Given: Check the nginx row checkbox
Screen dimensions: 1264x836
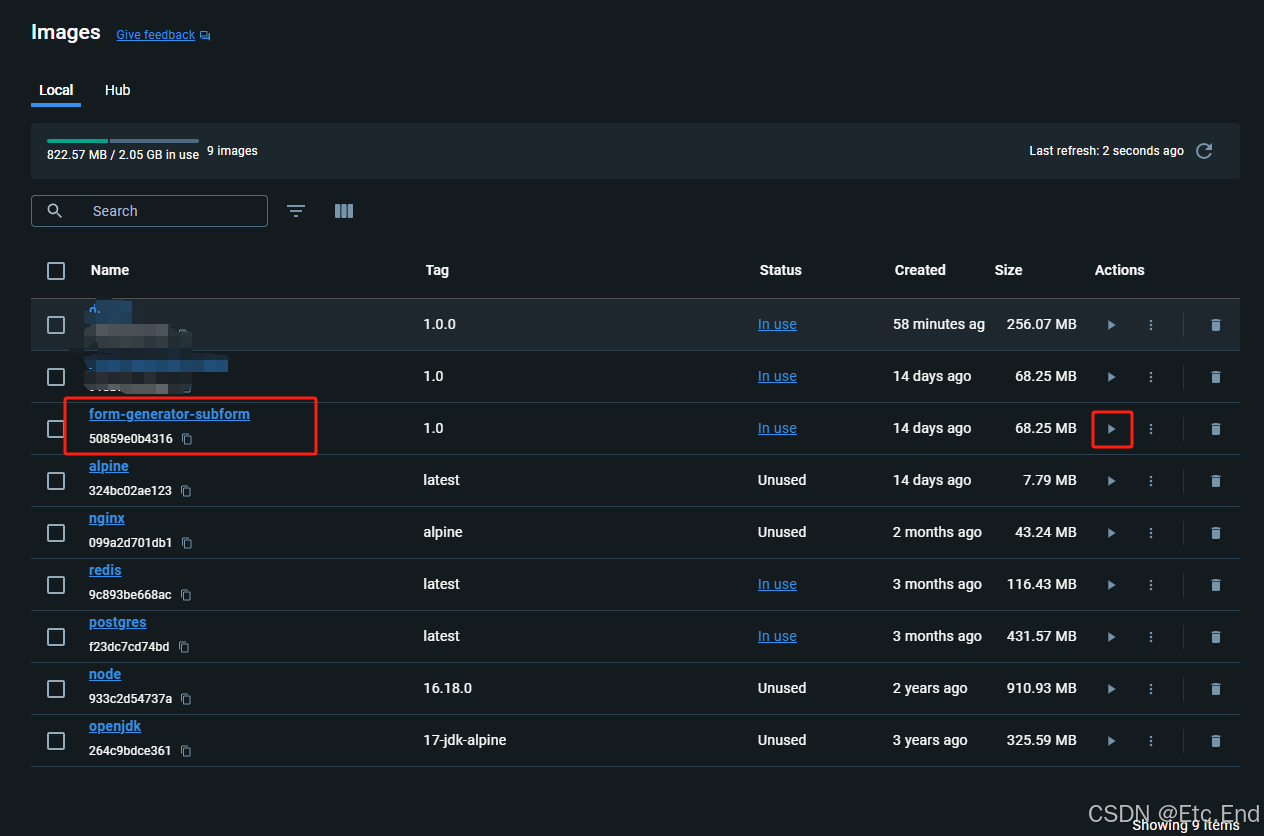Looking at the screenshot, I should point(56,533).
